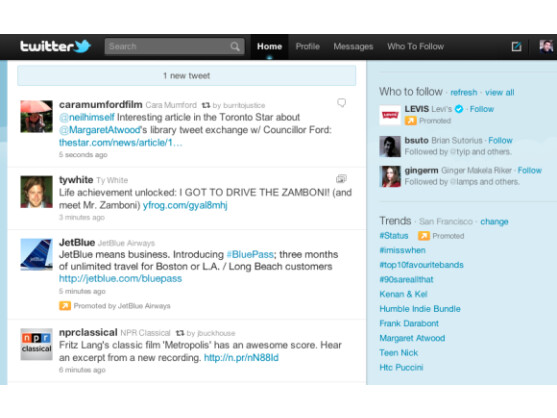Go to the Home tab

(270, 47)
